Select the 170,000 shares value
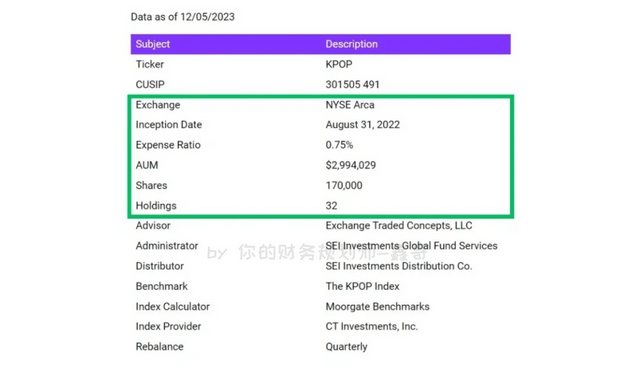 tap(344, 185)
